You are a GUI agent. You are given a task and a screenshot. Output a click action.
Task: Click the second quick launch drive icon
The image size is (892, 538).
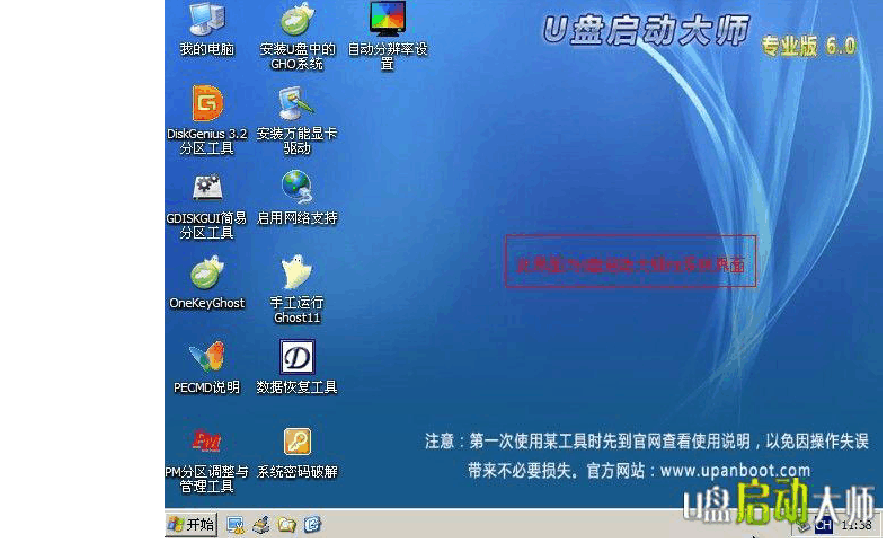261,524
